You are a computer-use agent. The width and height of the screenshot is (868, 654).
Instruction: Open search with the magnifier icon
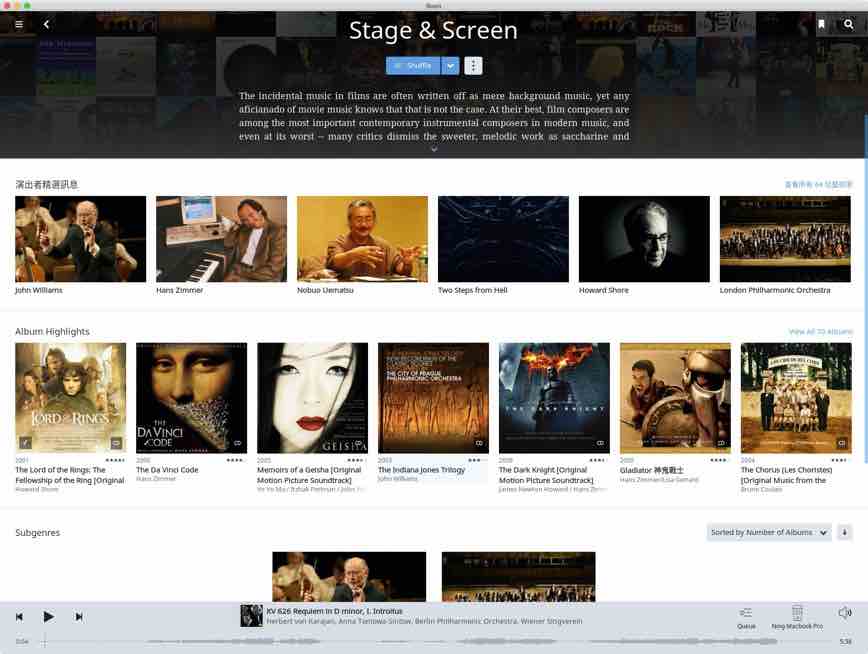pos(849,24)
